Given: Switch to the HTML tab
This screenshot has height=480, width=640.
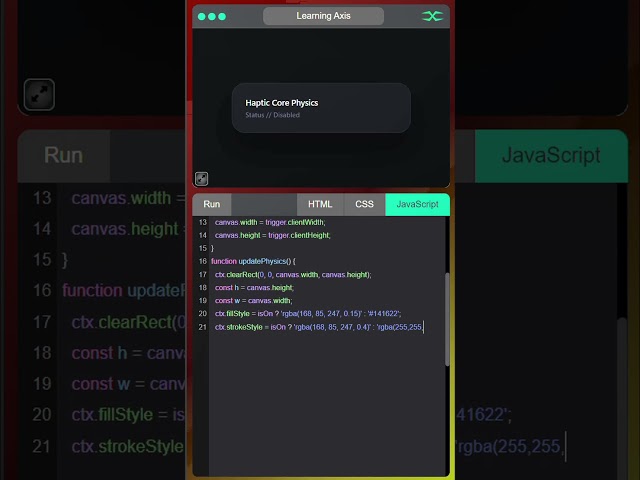Looking at the screenshot, I should point(320,204).
